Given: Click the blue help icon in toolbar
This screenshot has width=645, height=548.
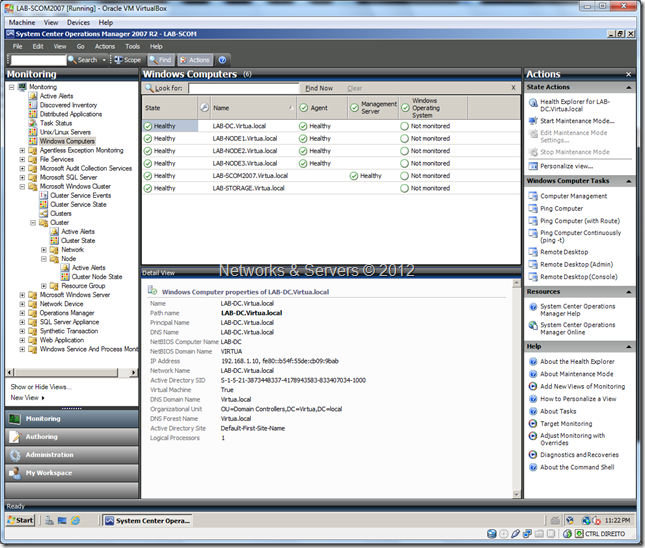Looking at the screenshot, I should (x=222, y=60).
